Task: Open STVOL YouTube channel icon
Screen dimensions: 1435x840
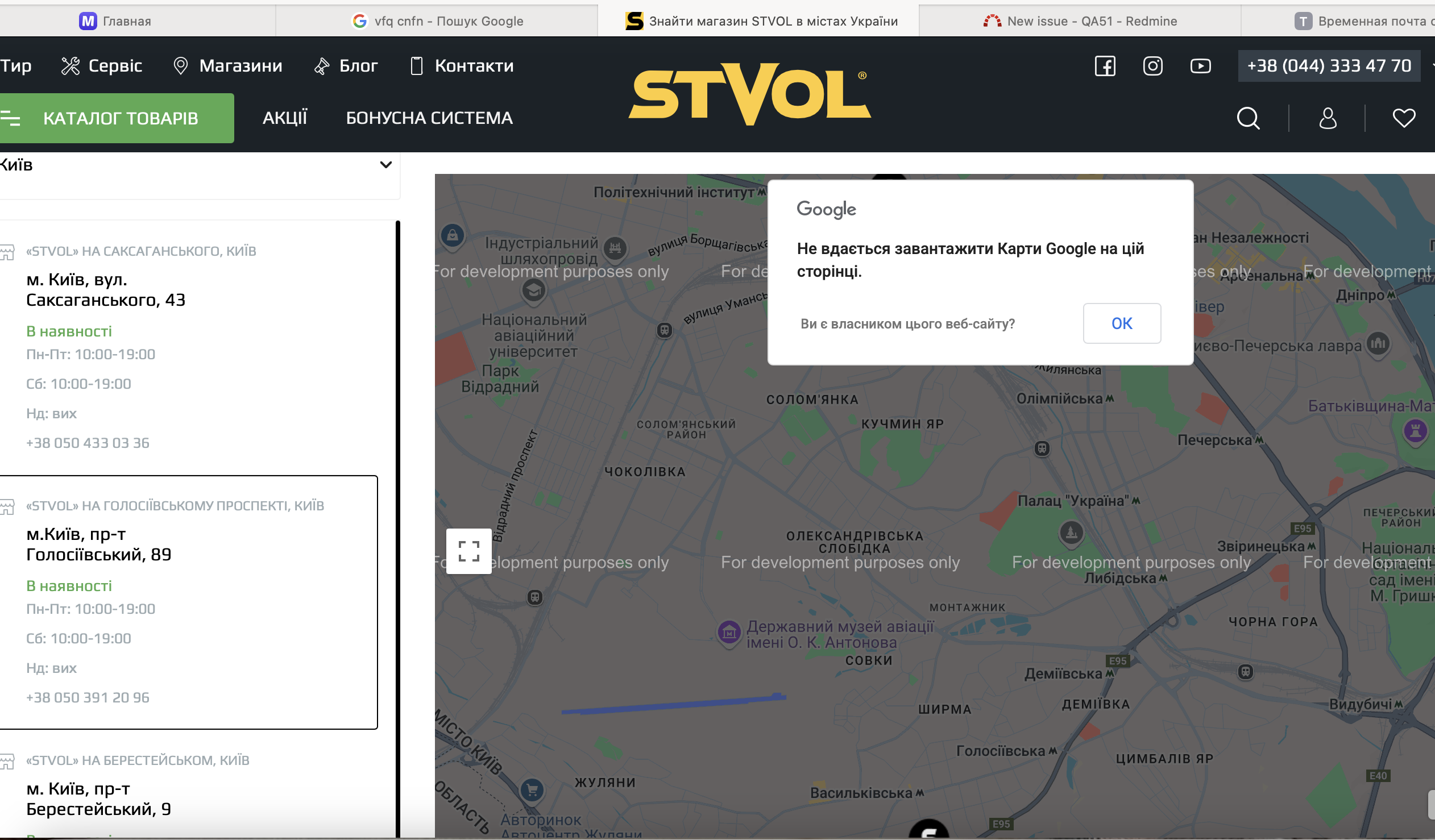Action: click(x=1200, y=66)
